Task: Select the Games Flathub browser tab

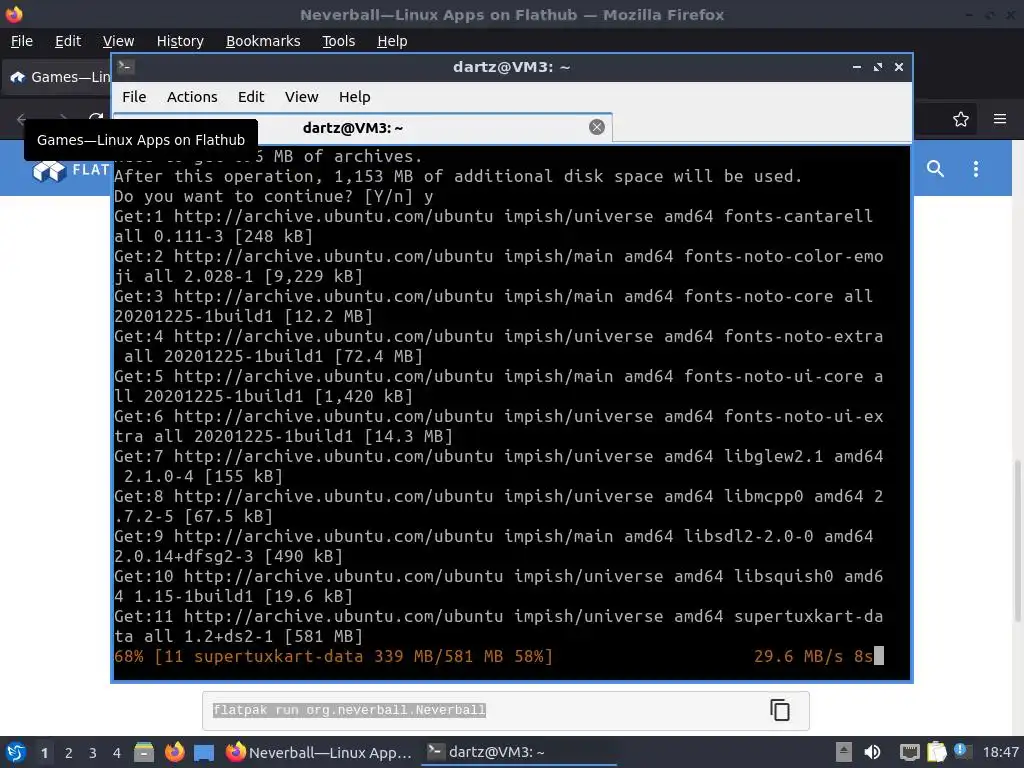Action: pyautogui.click(x=57, y=77)
